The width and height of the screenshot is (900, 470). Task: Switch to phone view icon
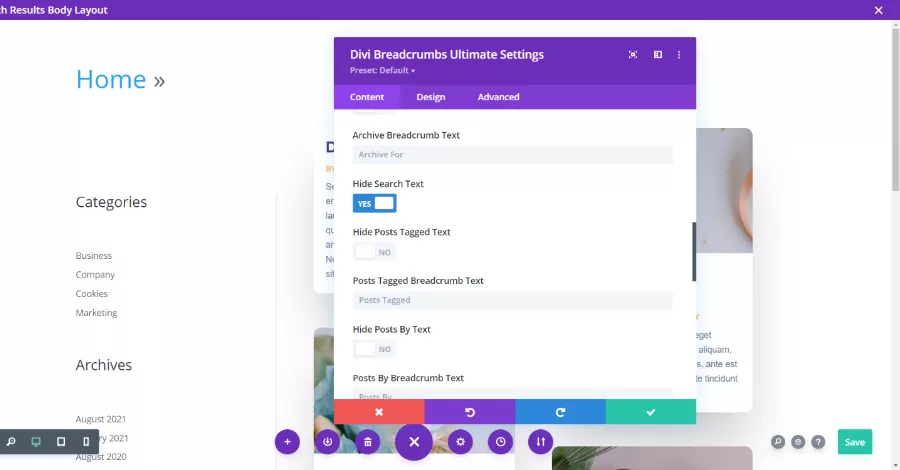click(x=86, y=441)
